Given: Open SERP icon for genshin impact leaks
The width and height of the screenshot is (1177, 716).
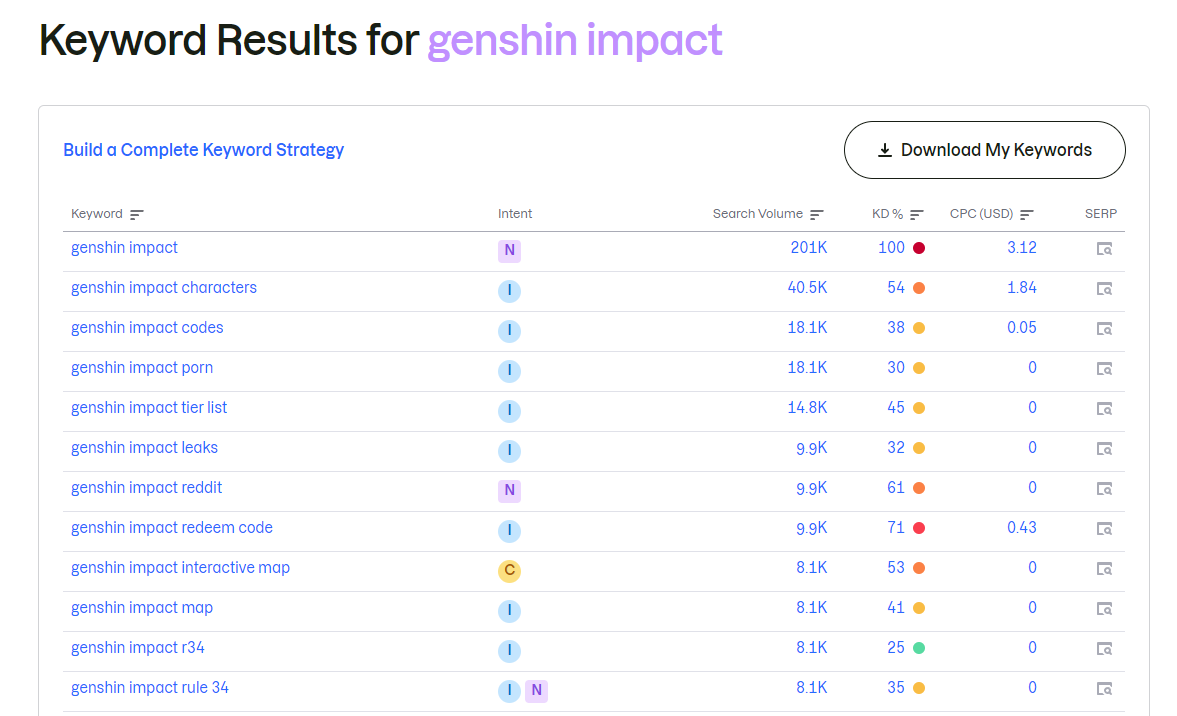Looking at the screenshot, I should pos(1104,449).
